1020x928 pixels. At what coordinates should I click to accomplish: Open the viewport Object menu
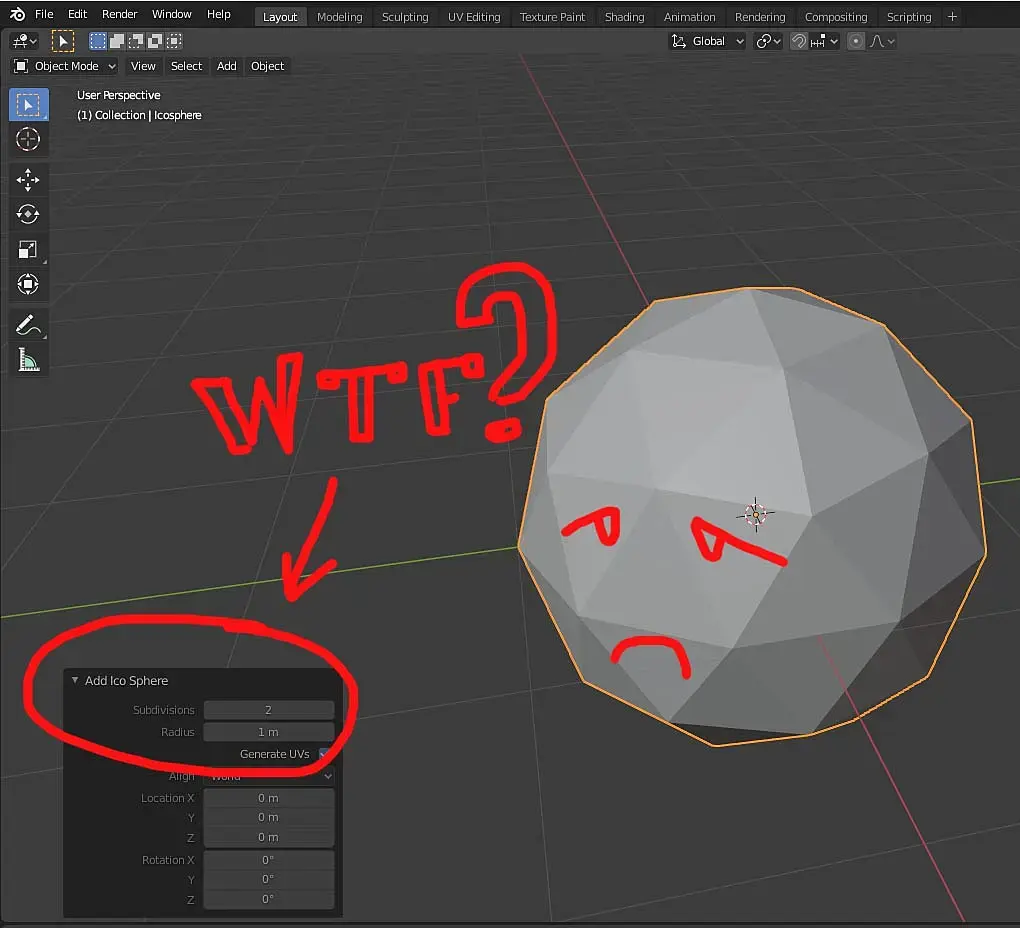tap(267, 66)
